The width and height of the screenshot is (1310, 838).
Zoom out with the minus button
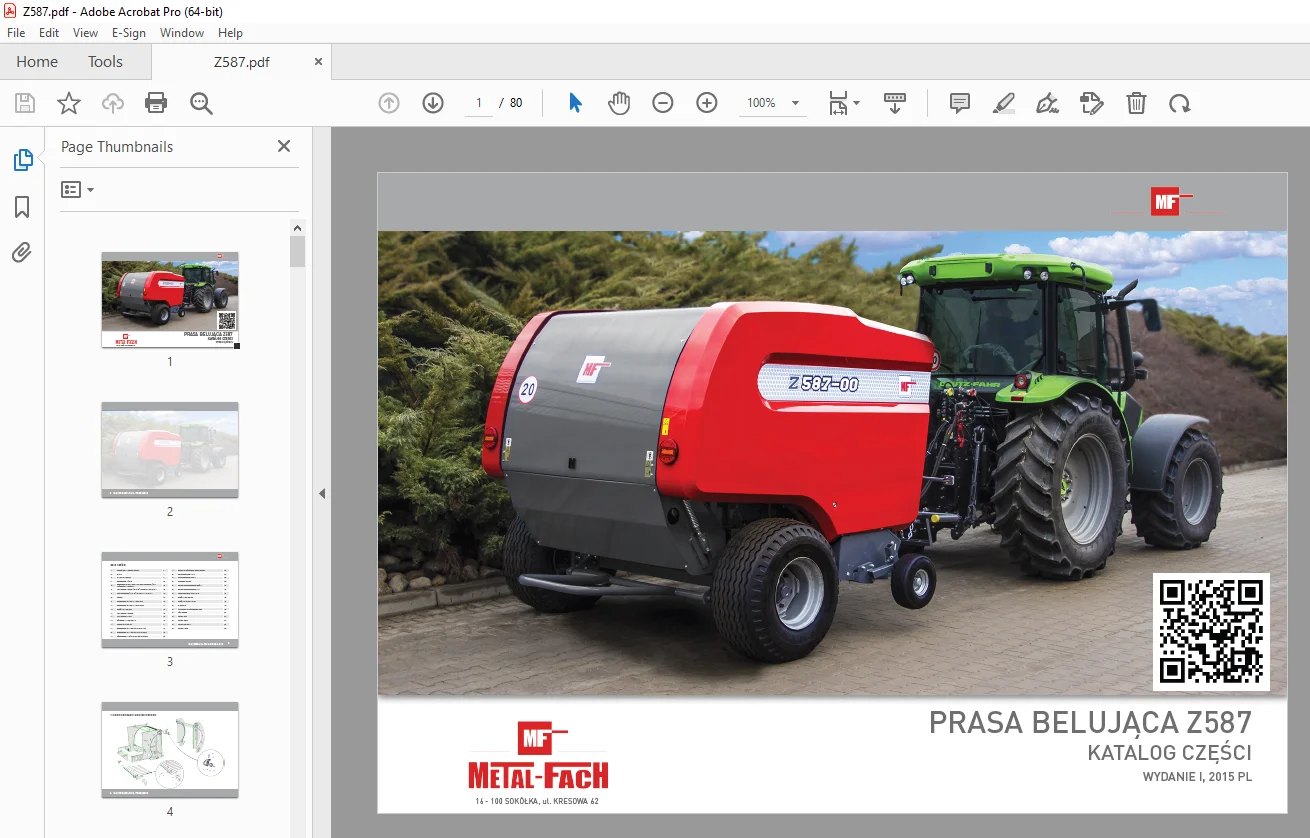(x=663, y=103)
